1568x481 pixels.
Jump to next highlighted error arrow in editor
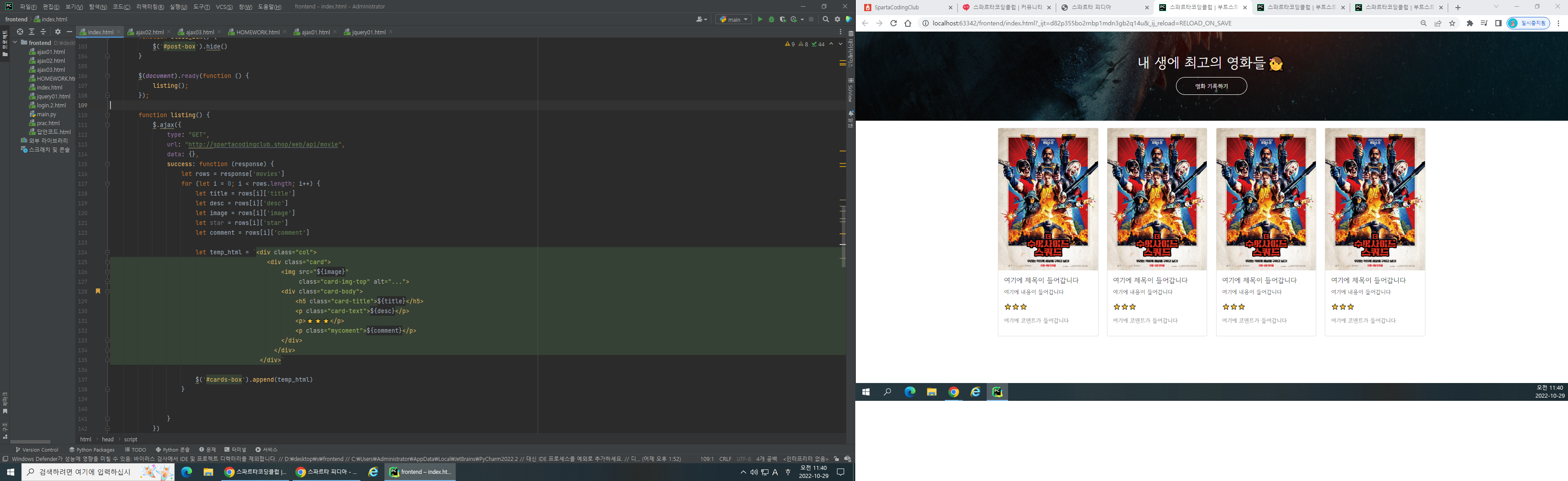[841, 44]
